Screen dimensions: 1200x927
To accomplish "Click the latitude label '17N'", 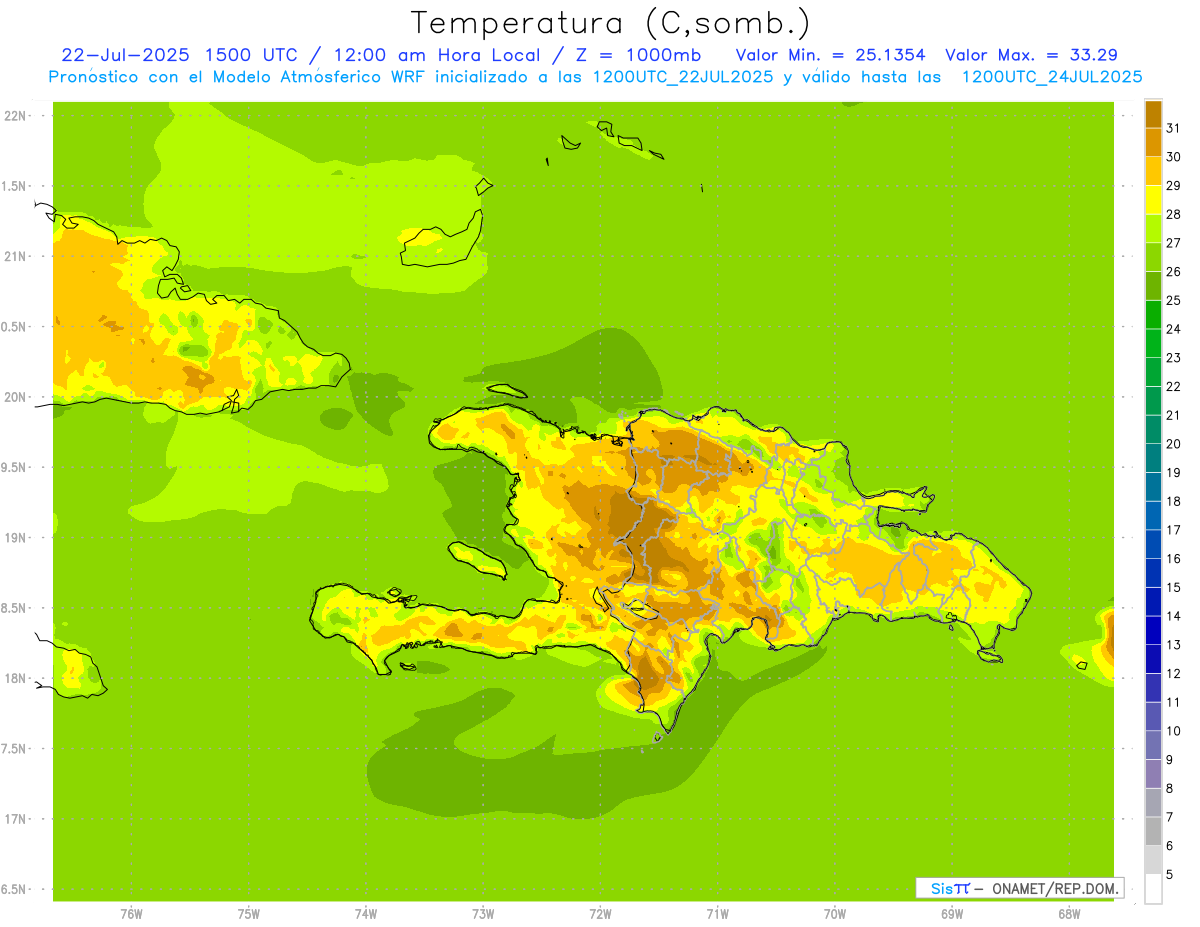I will pyautogui.click(x=14, y=819).
